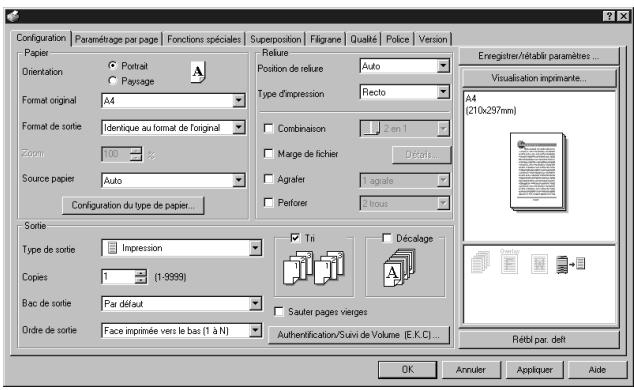Click the Annuler button
Image resolution: width=634 pixels, height=390 pixels.
click(471, 369)
